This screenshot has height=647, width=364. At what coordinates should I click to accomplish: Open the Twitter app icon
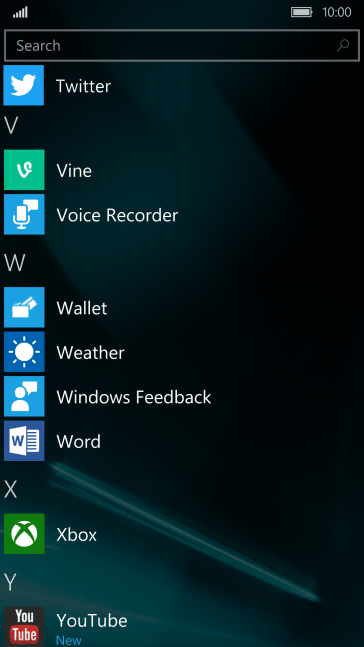coord(24,85)
